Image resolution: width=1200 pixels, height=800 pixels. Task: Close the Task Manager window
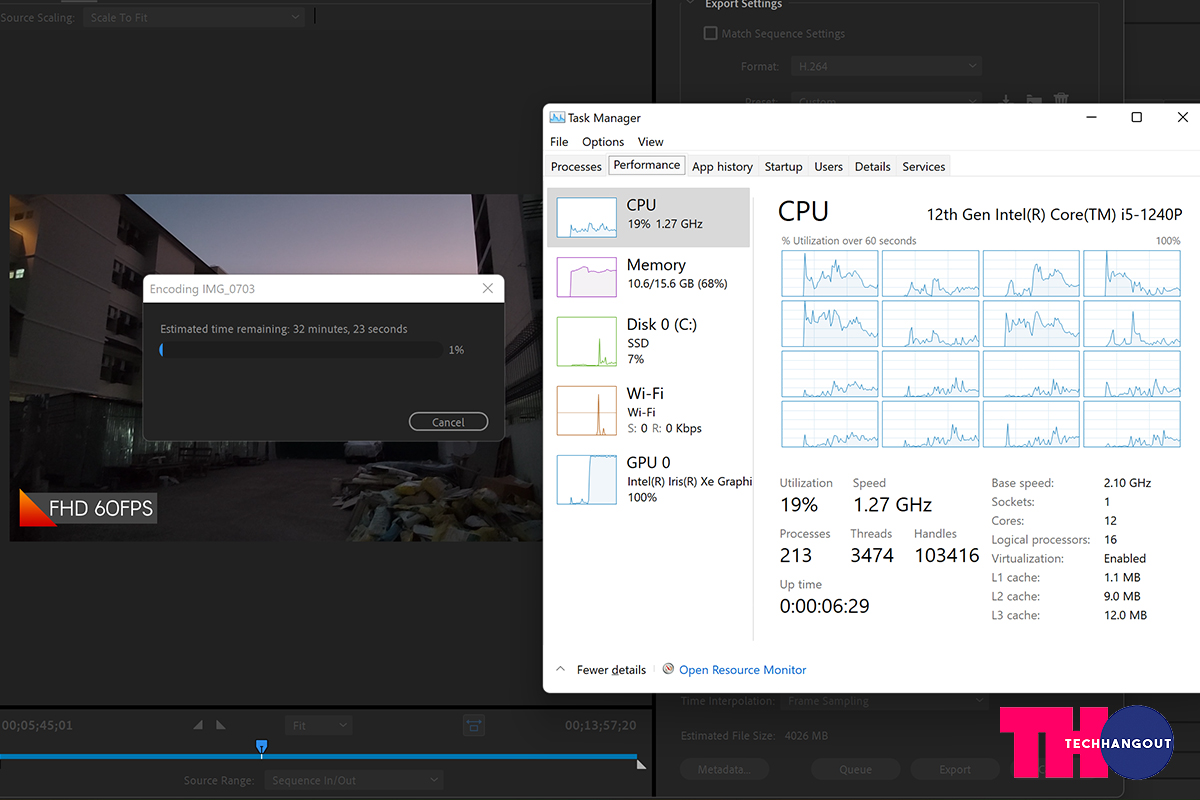click(x=1182, y=117)
